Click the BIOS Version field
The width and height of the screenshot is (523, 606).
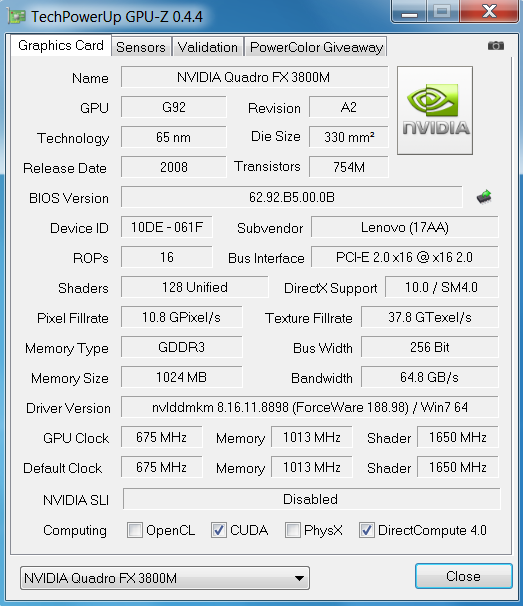click(x=292, y=197)
